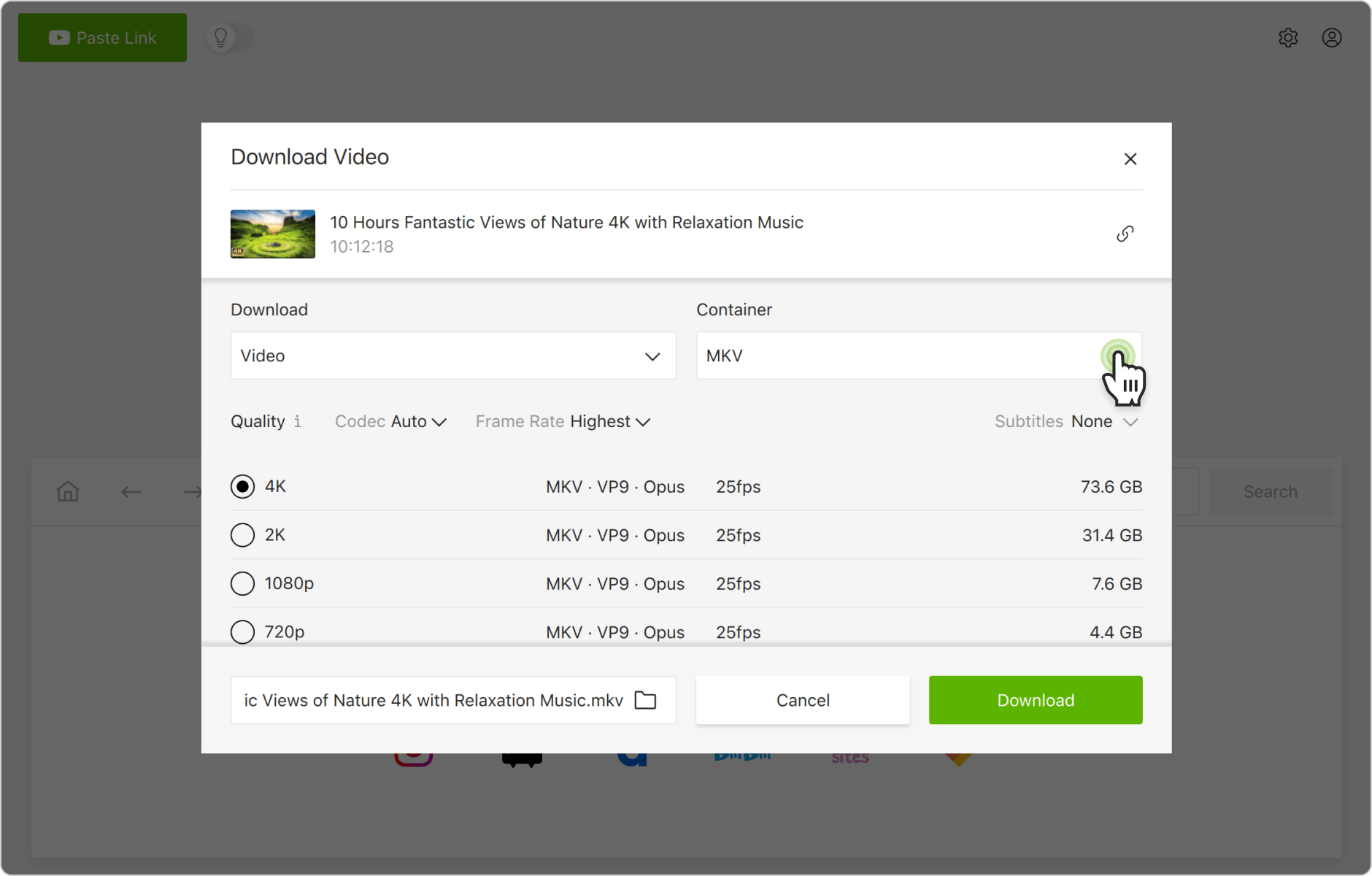Viewport: 1372px width, 876px height.
Task: Choose save location with the folder icon
Action: (x=647, y=700)
